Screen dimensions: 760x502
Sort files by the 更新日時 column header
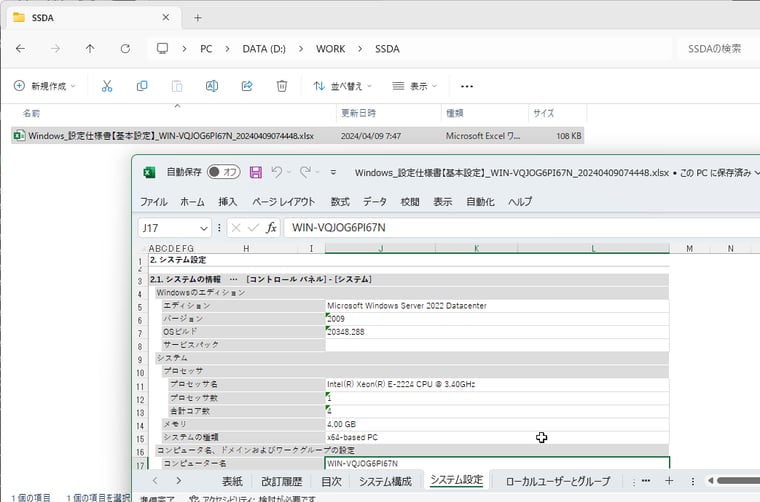click(x=388, y=113)
